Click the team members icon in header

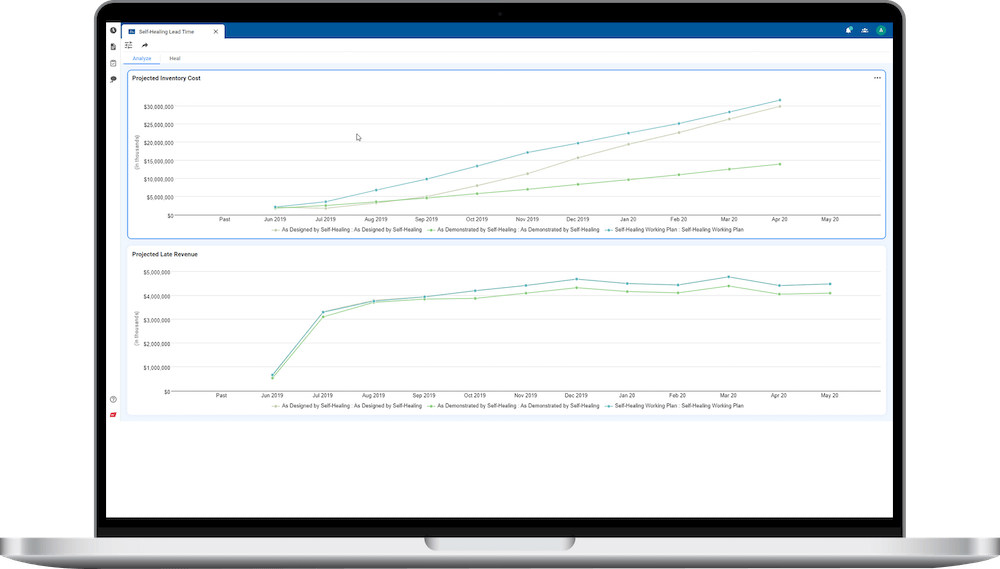pos(865,31)
